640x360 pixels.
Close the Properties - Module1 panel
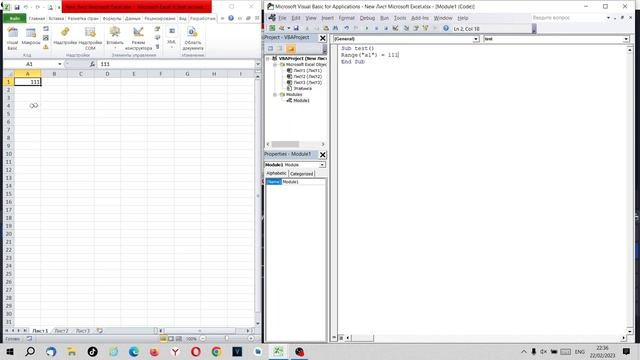(322, 155)
